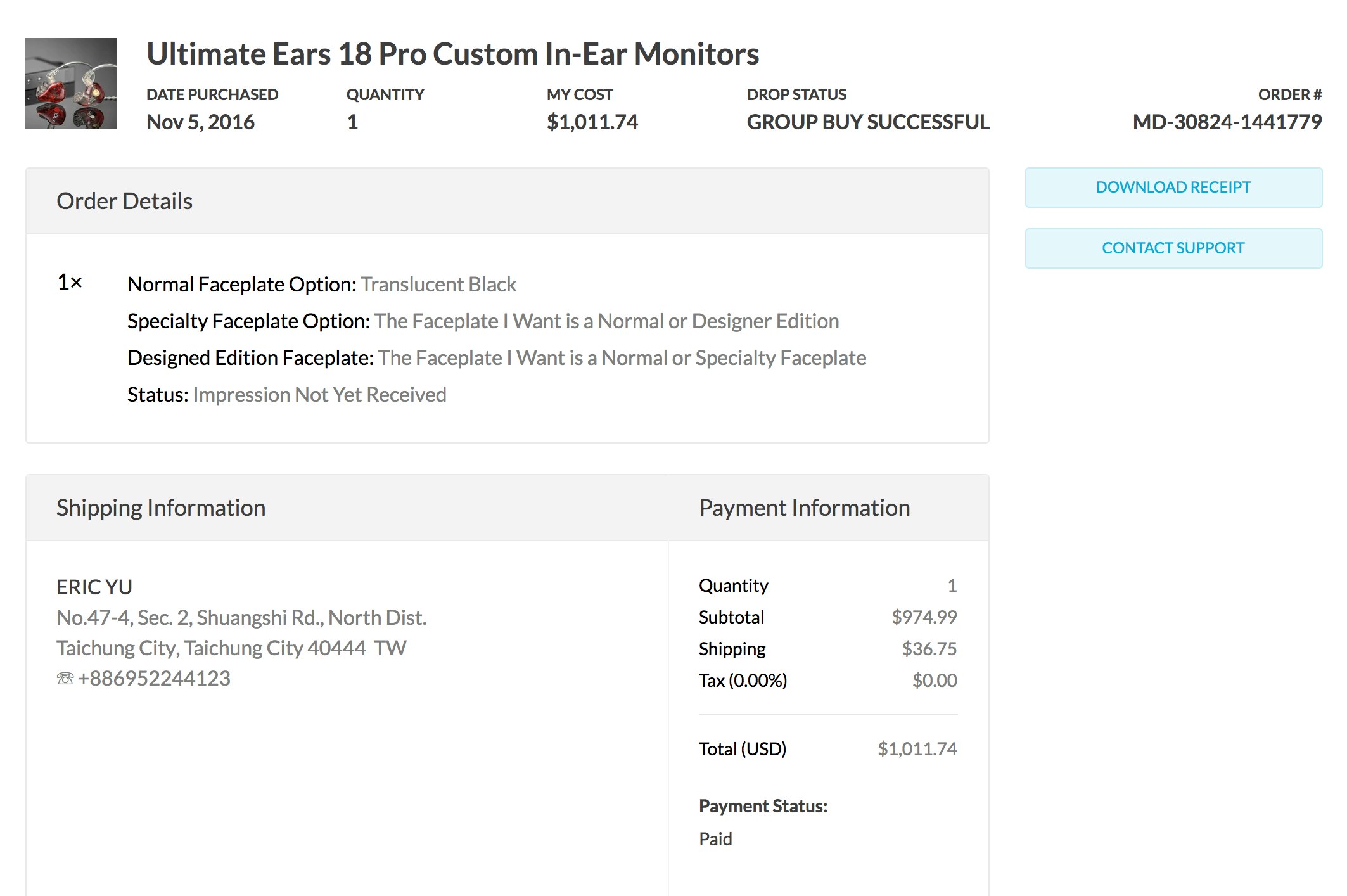Viewport: 1347px width, 896px height.
Task: Click the earphones product thumbnail image
Action: click(x=71, y=84)
